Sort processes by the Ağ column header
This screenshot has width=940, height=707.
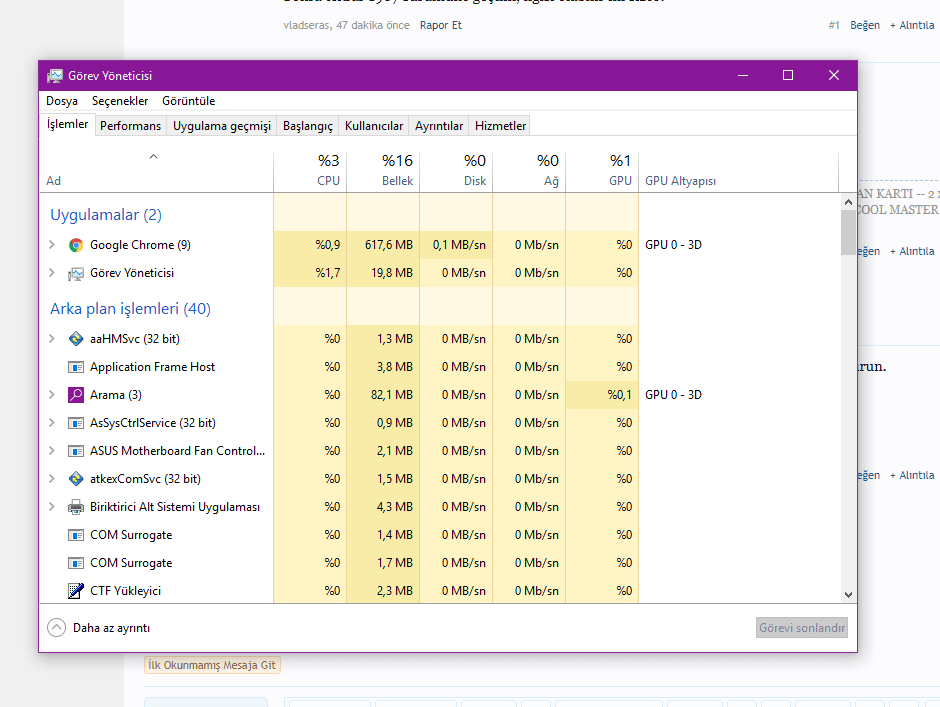click(529, 171)
